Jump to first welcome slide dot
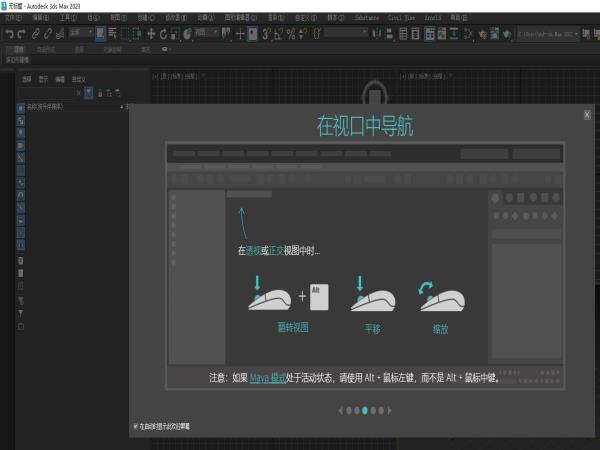Image resolution: width=600 pixels, height=450 pixels. (x=349, y=411)
